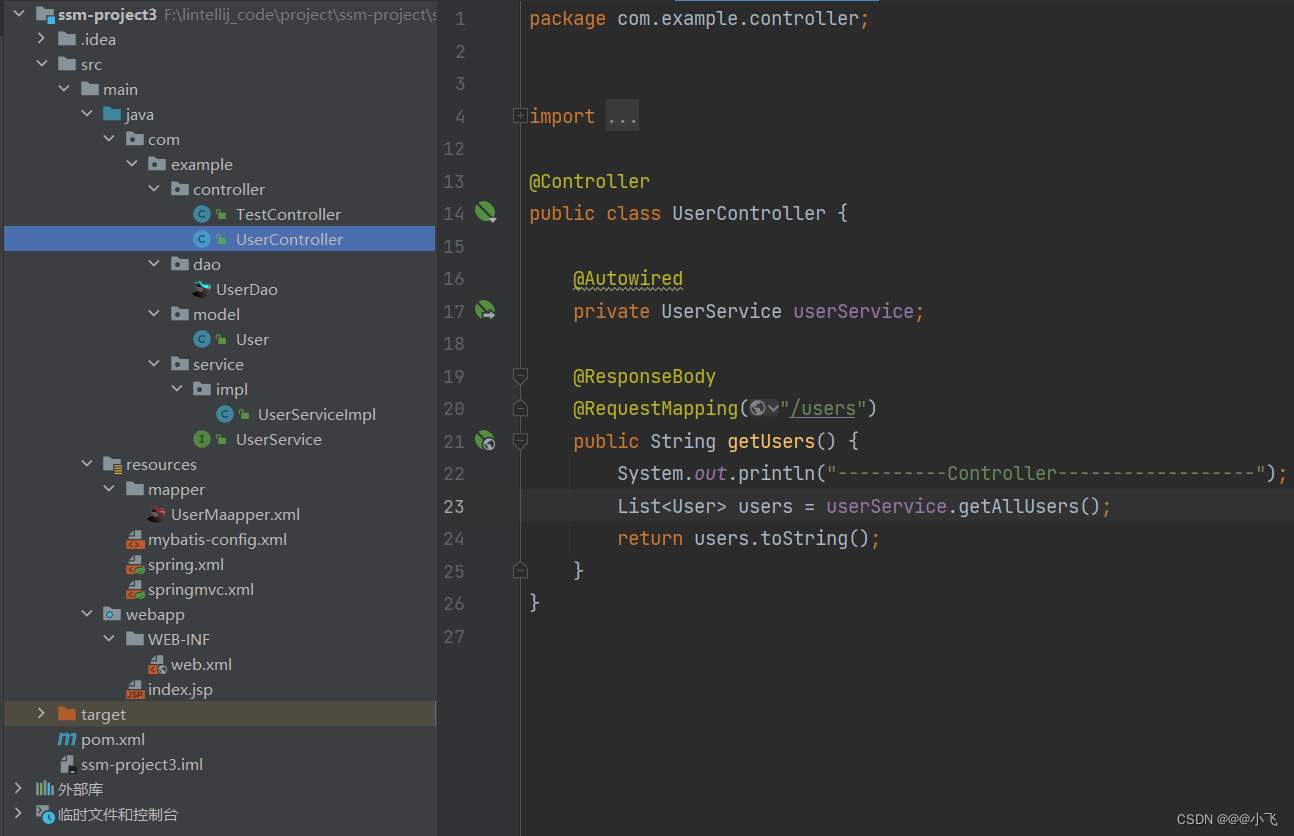Toggle the fold marker at line 25

[520, 569]
